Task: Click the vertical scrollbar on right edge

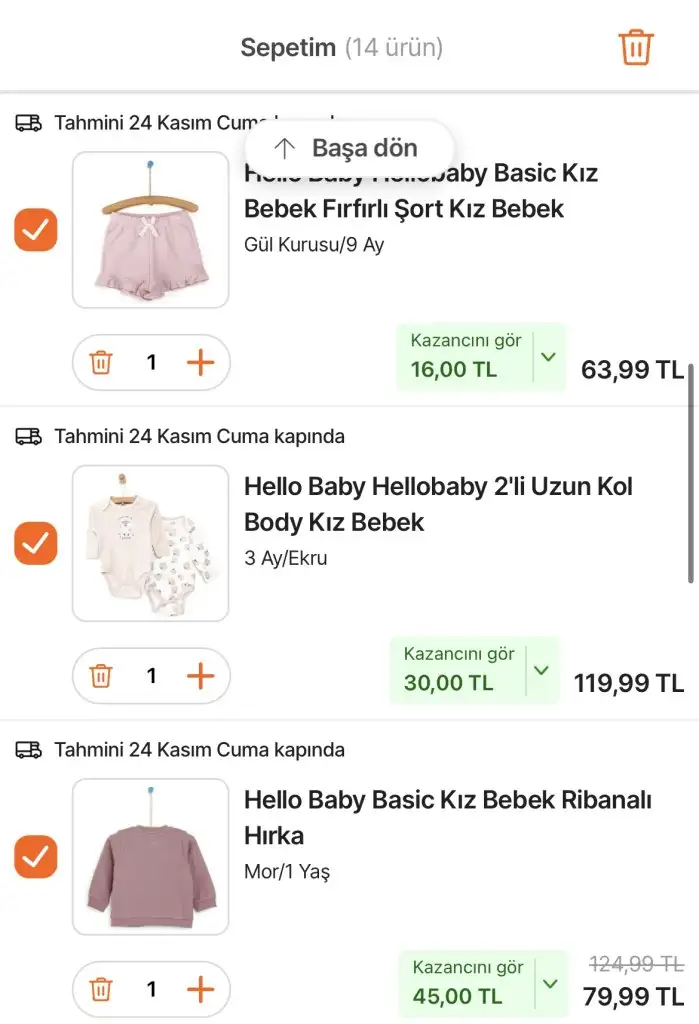Action: [690, 473]
